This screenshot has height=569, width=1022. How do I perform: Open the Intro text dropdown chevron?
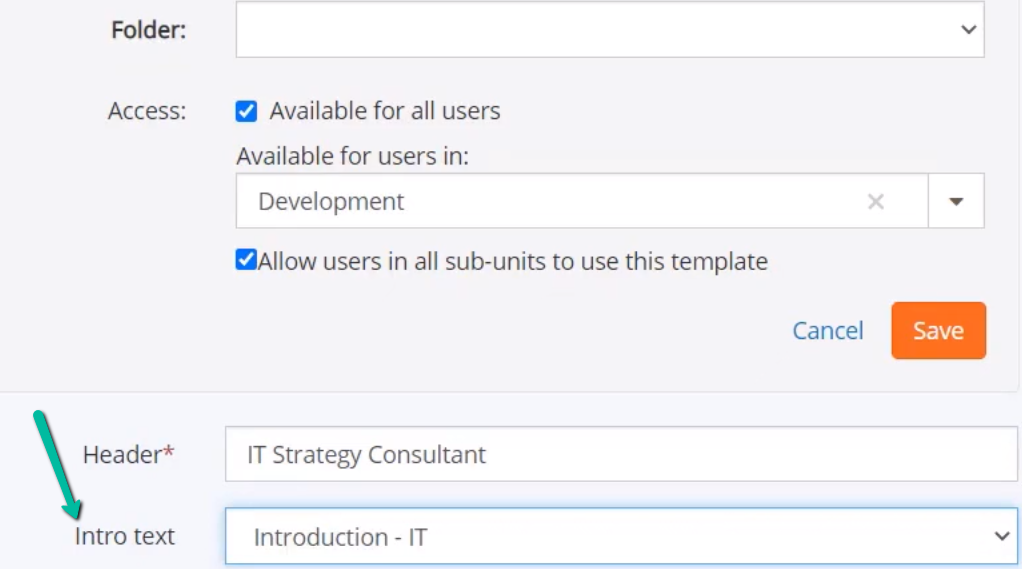(x=1002, y=536)
